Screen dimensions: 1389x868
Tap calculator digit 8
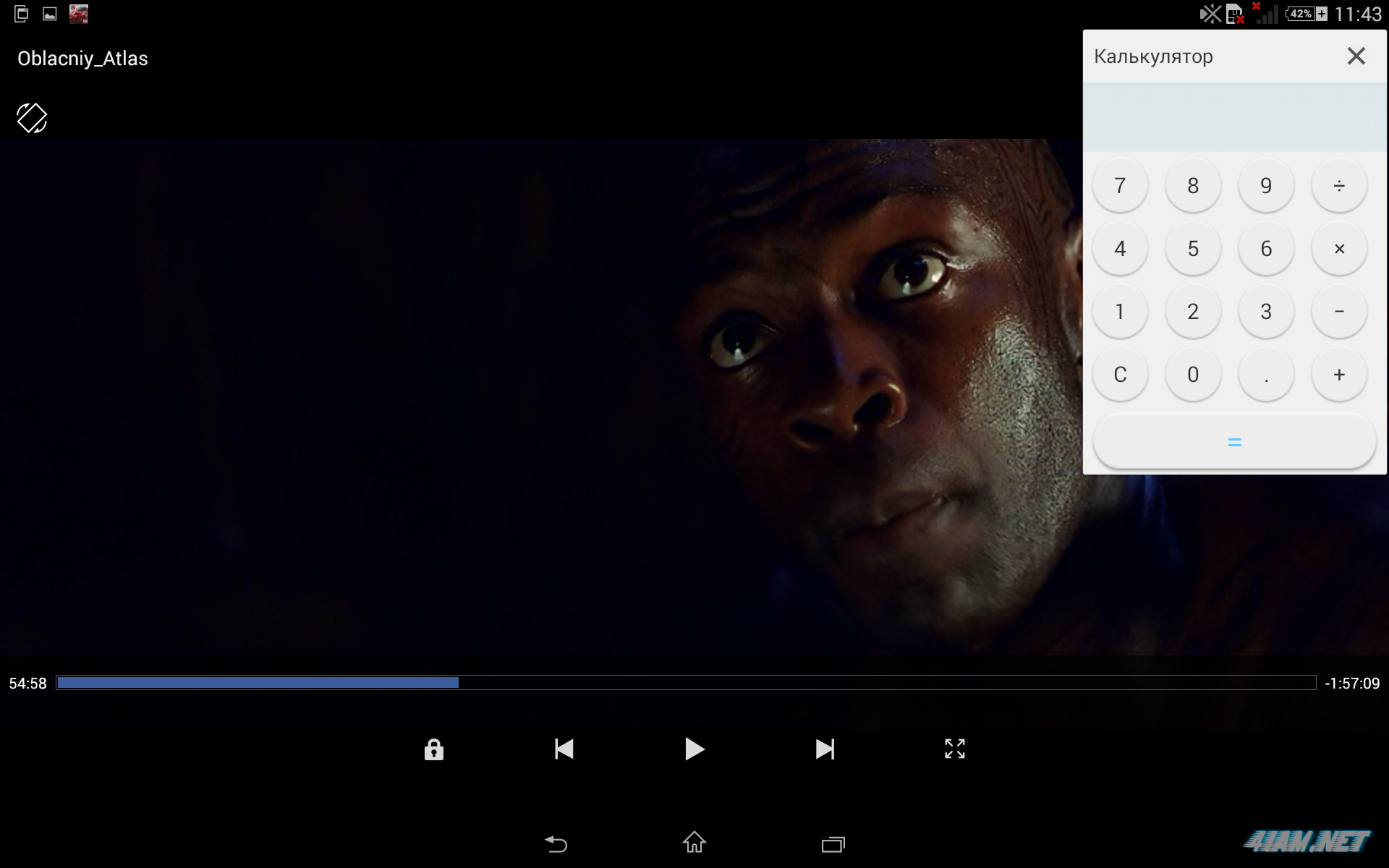(1193, 186)
